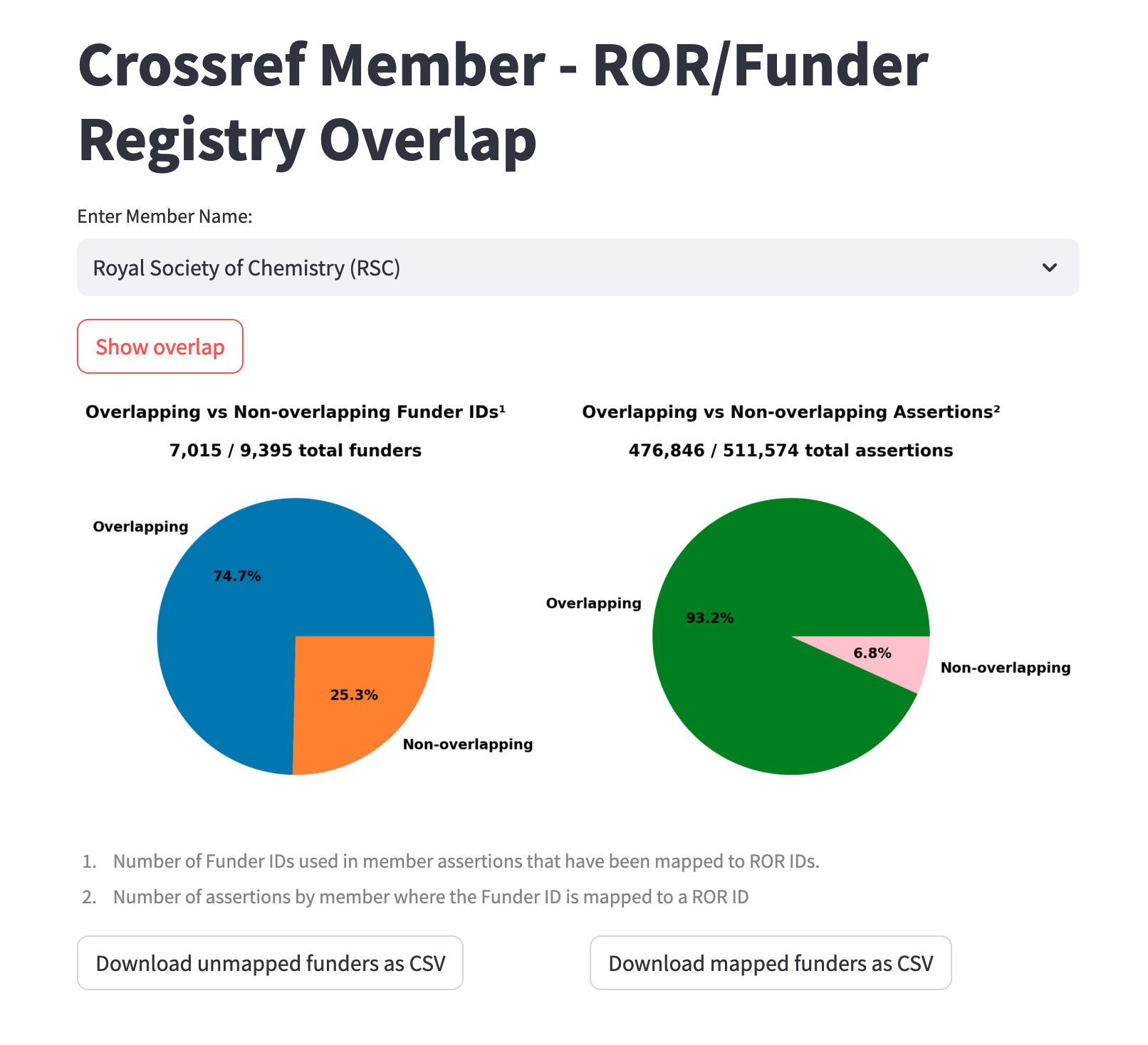Screen dimensions: 1148x1045
Task: Click the 93.2% label in assertions pie
Action: tap(709, 618)
